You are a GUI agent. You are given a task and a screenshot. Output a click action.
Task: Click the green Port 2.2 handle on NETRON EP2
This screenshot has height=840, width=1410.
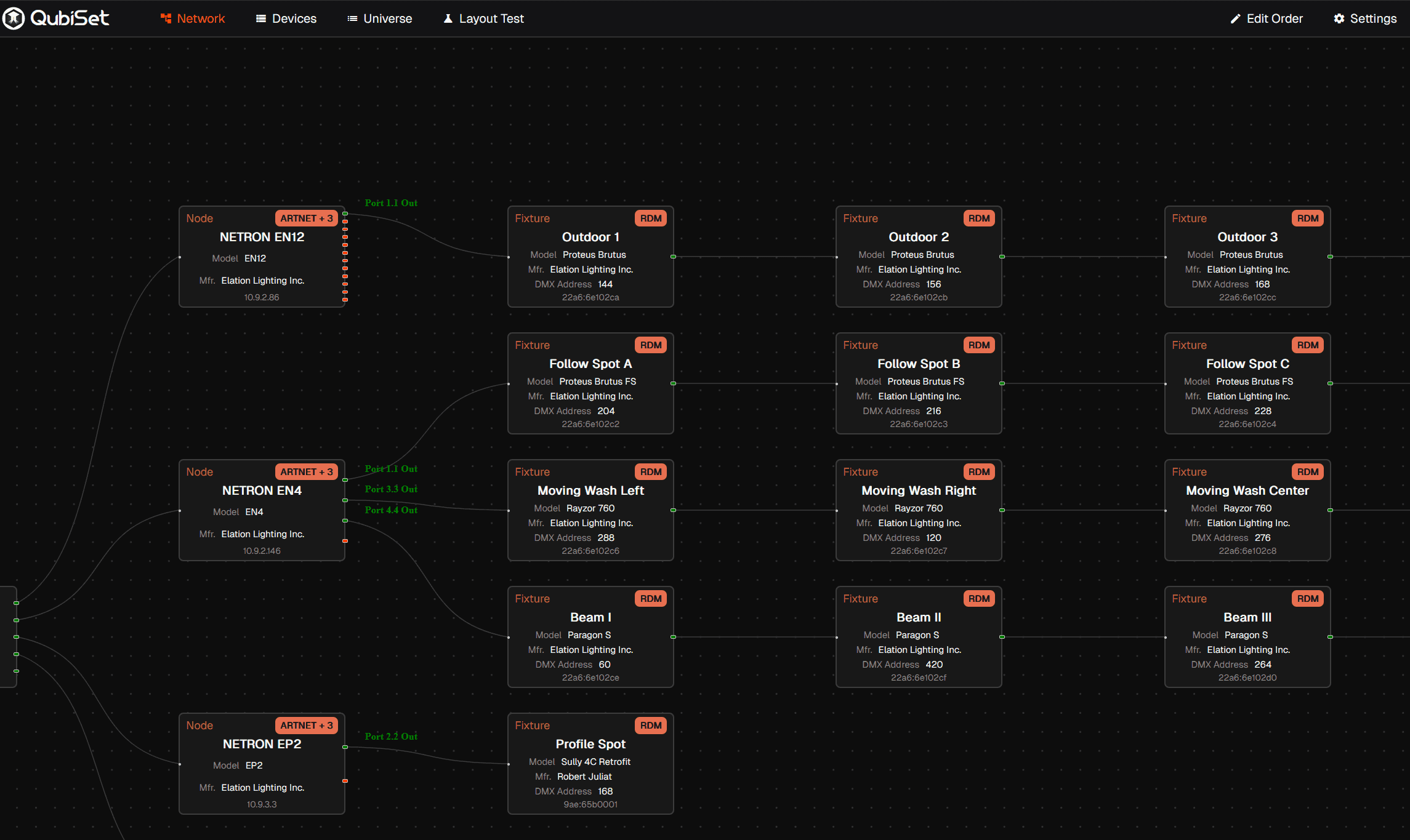345,747
